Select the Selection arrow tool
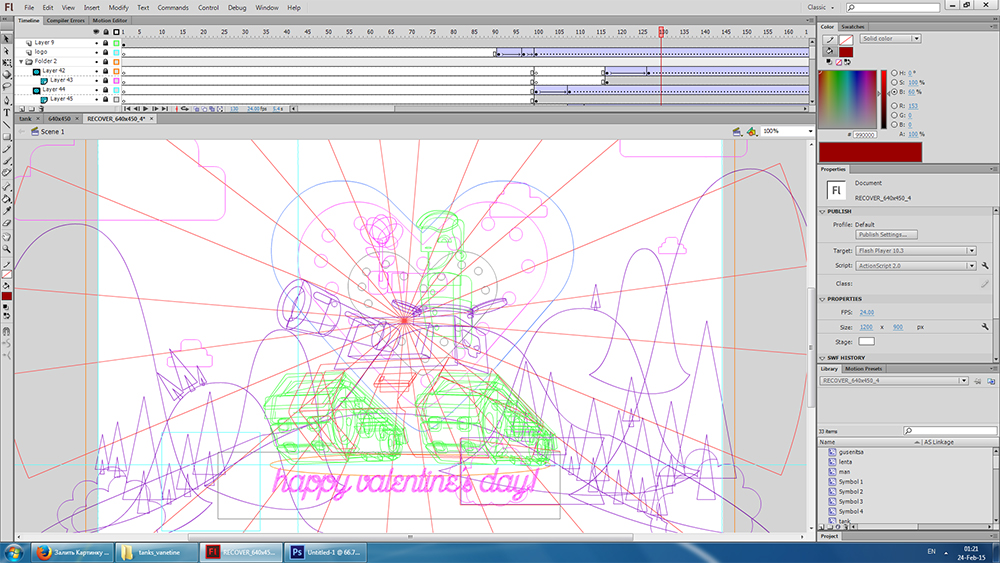This screenshot has height=563, width=1000. 6,39
